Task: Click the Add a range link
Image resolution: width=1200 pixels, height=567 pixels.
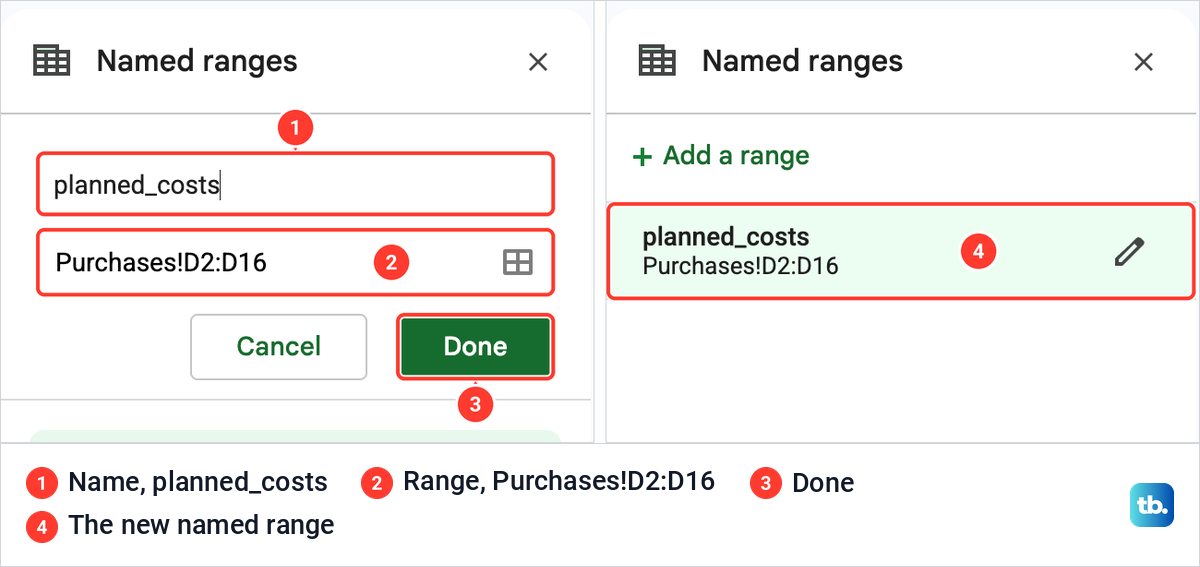Action: coord(721,156)
